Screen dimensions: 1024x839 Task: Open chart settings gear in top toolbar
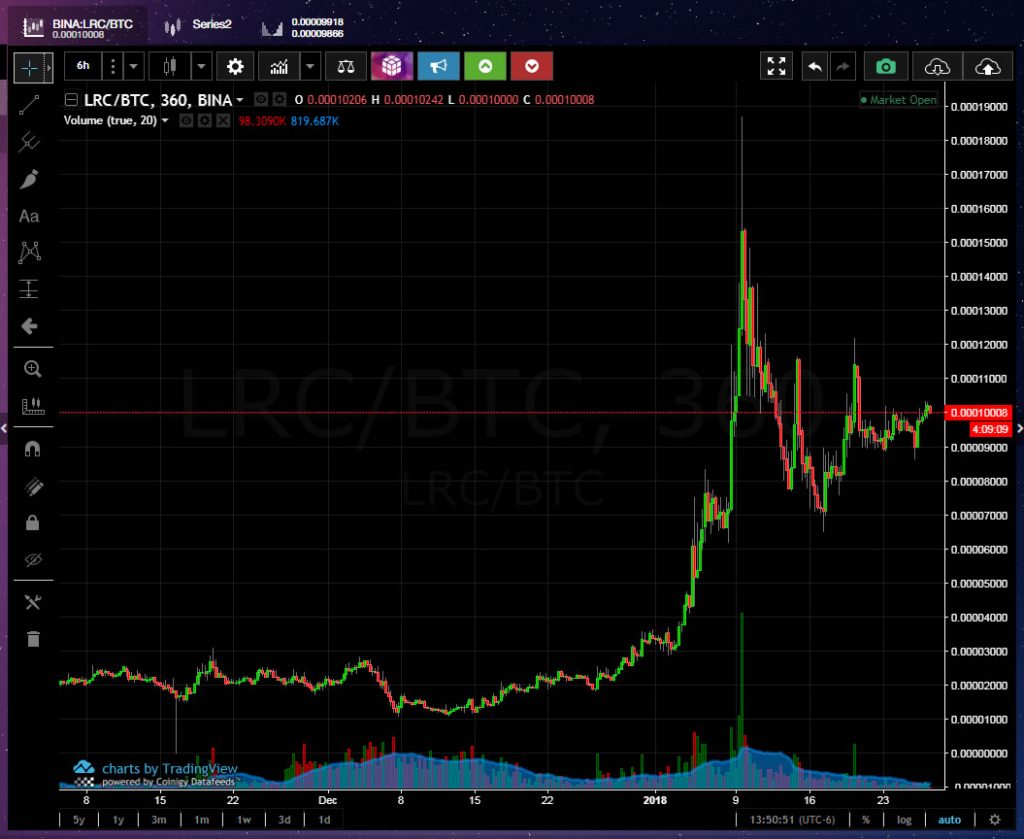235,67
